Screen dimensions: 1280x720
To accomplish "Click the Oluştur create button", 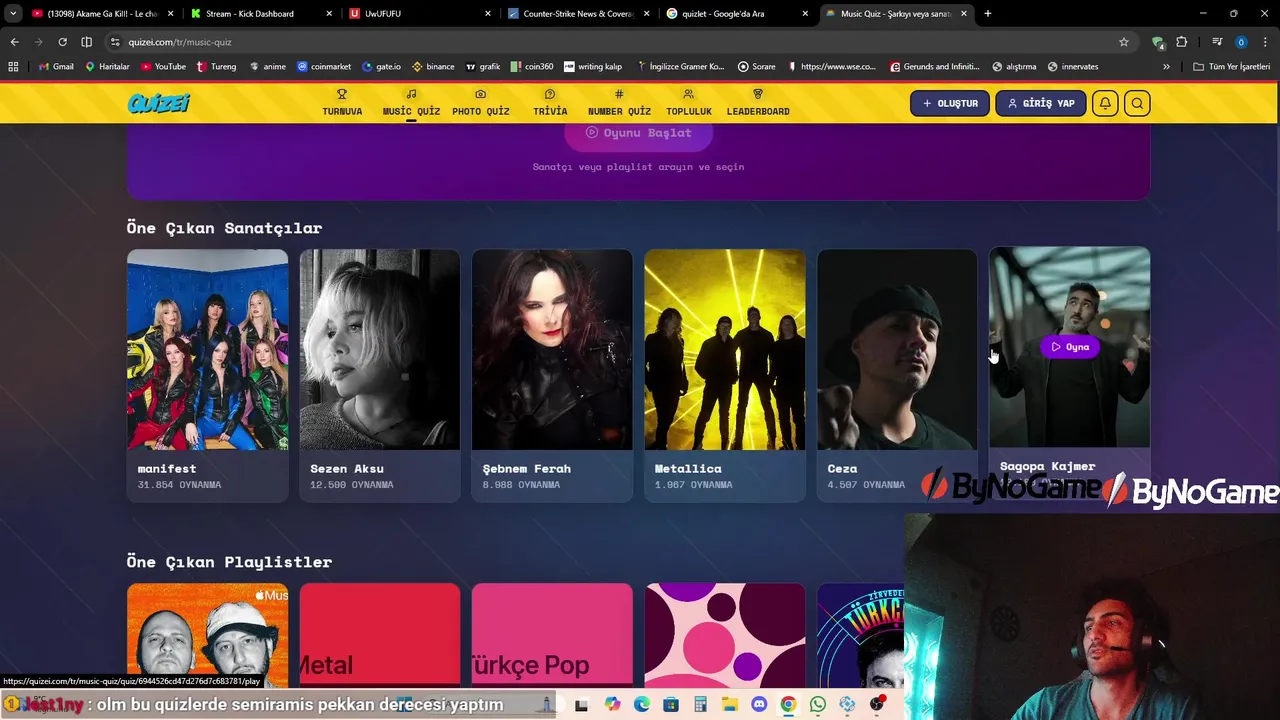I will (950, 103).
